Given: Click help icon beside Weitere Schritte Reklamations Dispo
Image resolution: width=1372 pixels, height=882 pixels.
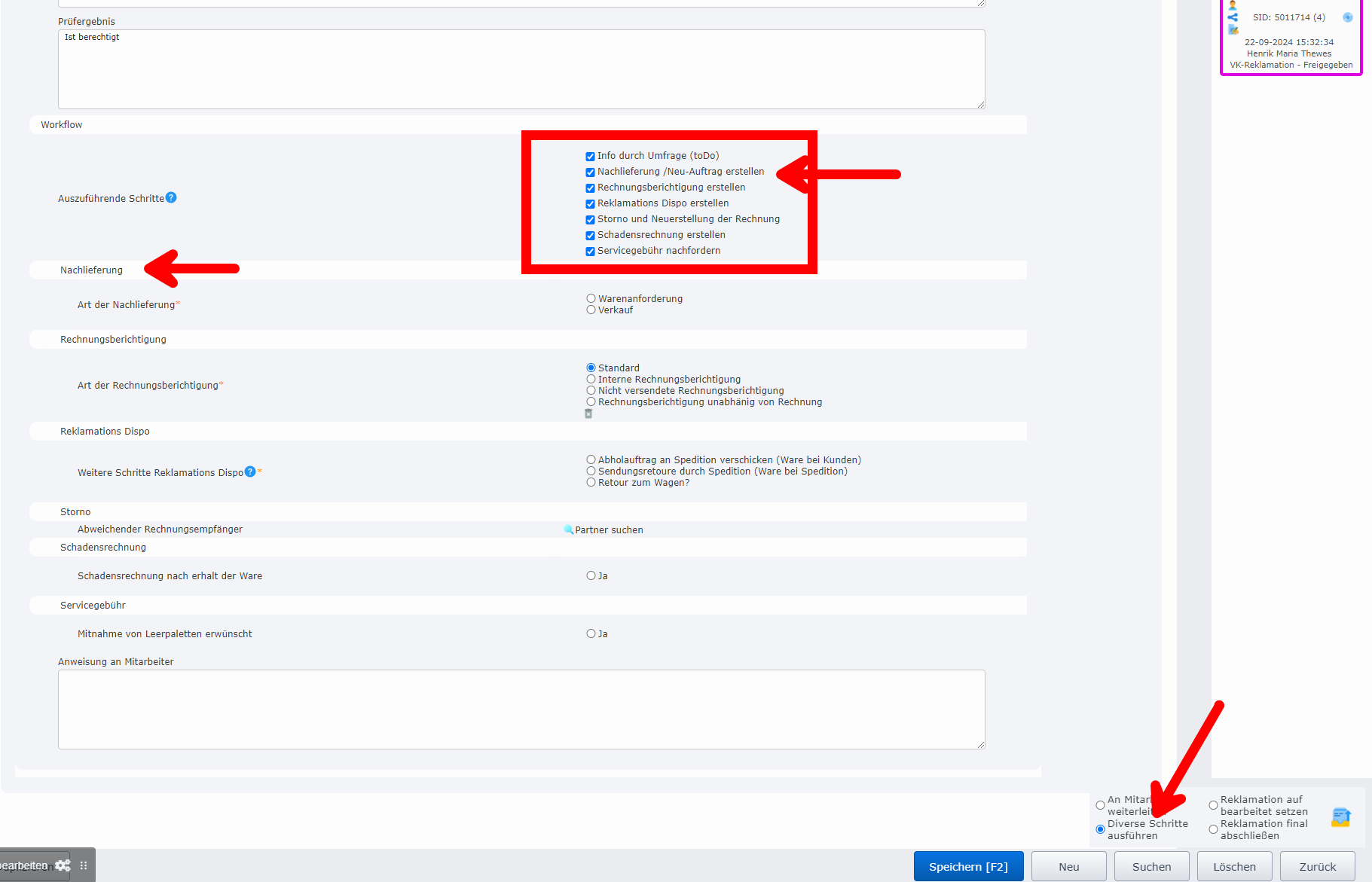Looking at the screenshot, I should coord(250,472).
